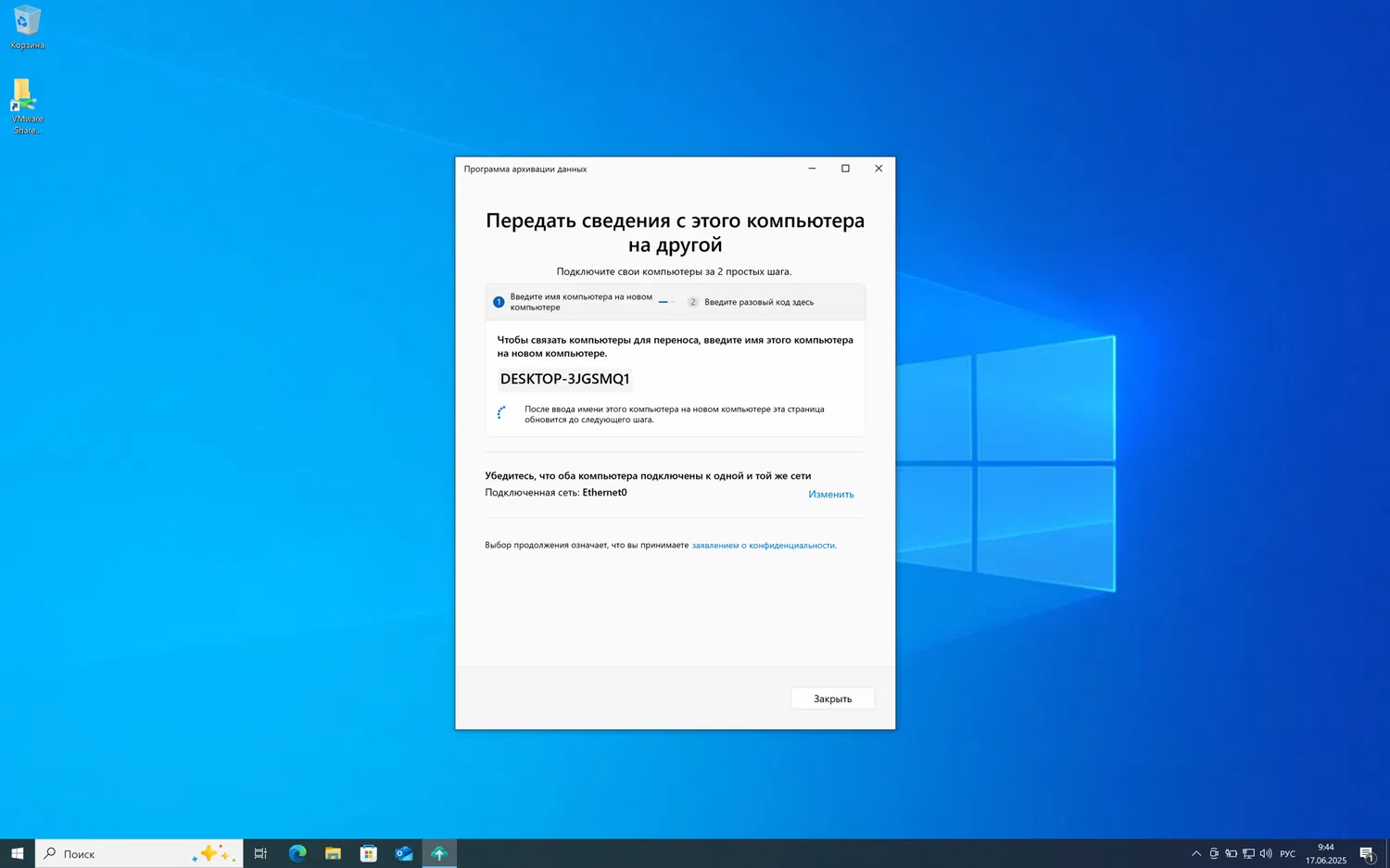Minimize the Программа архивации данных window

(812, 169)
